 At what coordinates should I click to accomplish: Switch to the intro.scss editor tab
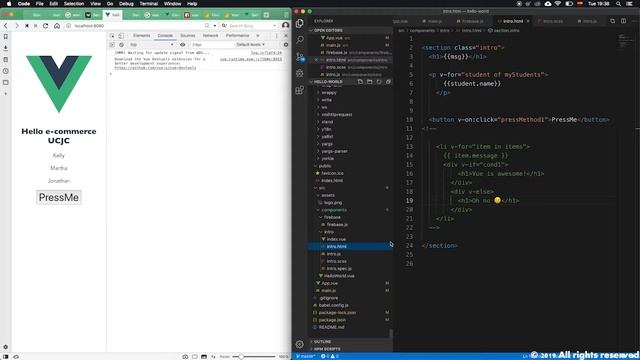[x=553, y=21]
